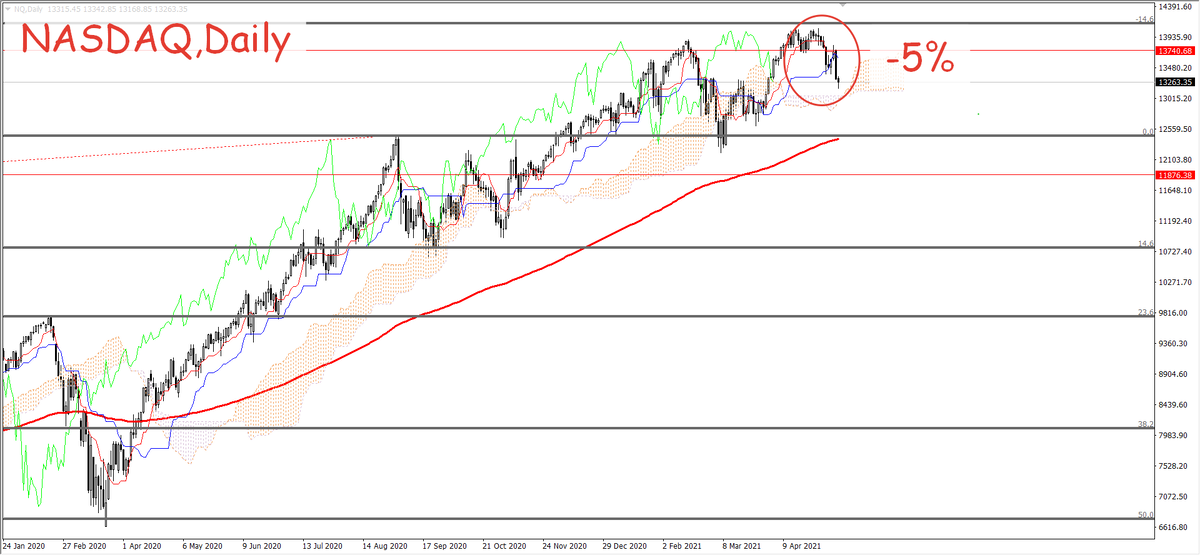1200x555 pixels.
Task: Click the 8904.60 price axis label
Action: coord(1173,374)
